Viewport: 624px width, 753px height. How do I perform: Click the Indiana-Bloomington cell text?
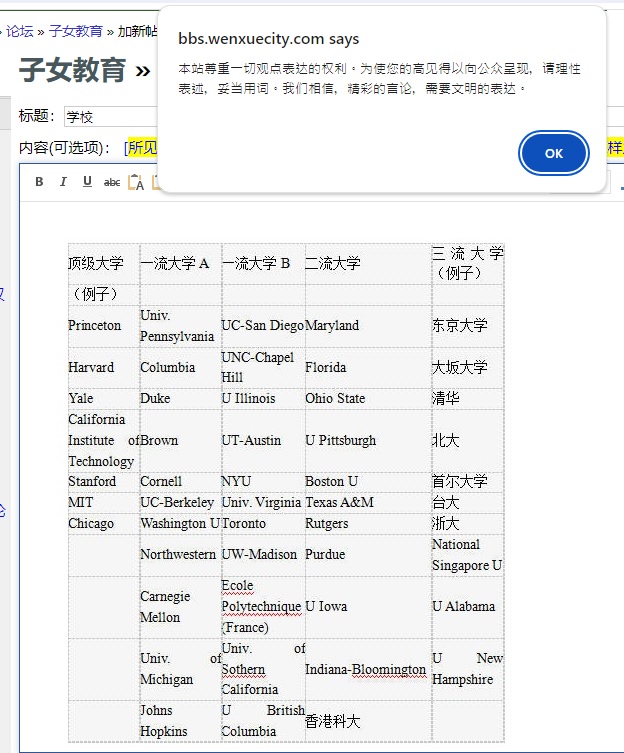(x=366, y=669)
